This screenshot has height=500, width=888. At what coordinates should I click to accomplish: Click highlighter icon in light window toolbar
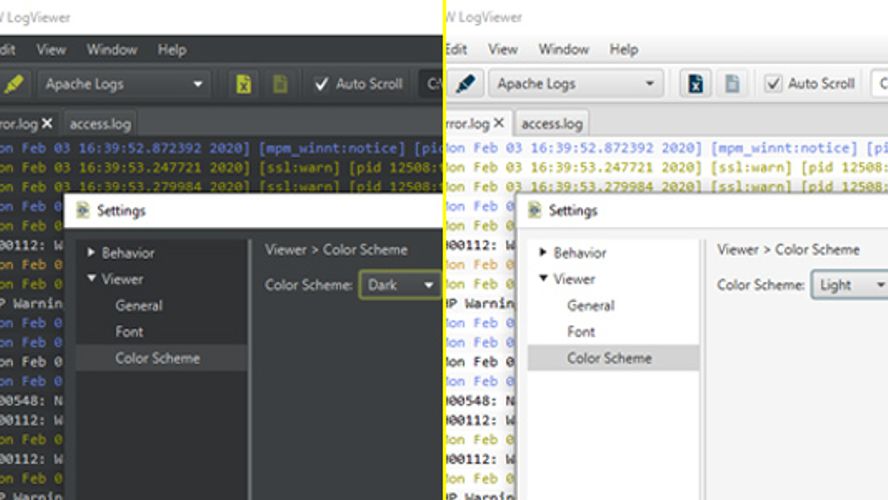(x=465, y=84)
